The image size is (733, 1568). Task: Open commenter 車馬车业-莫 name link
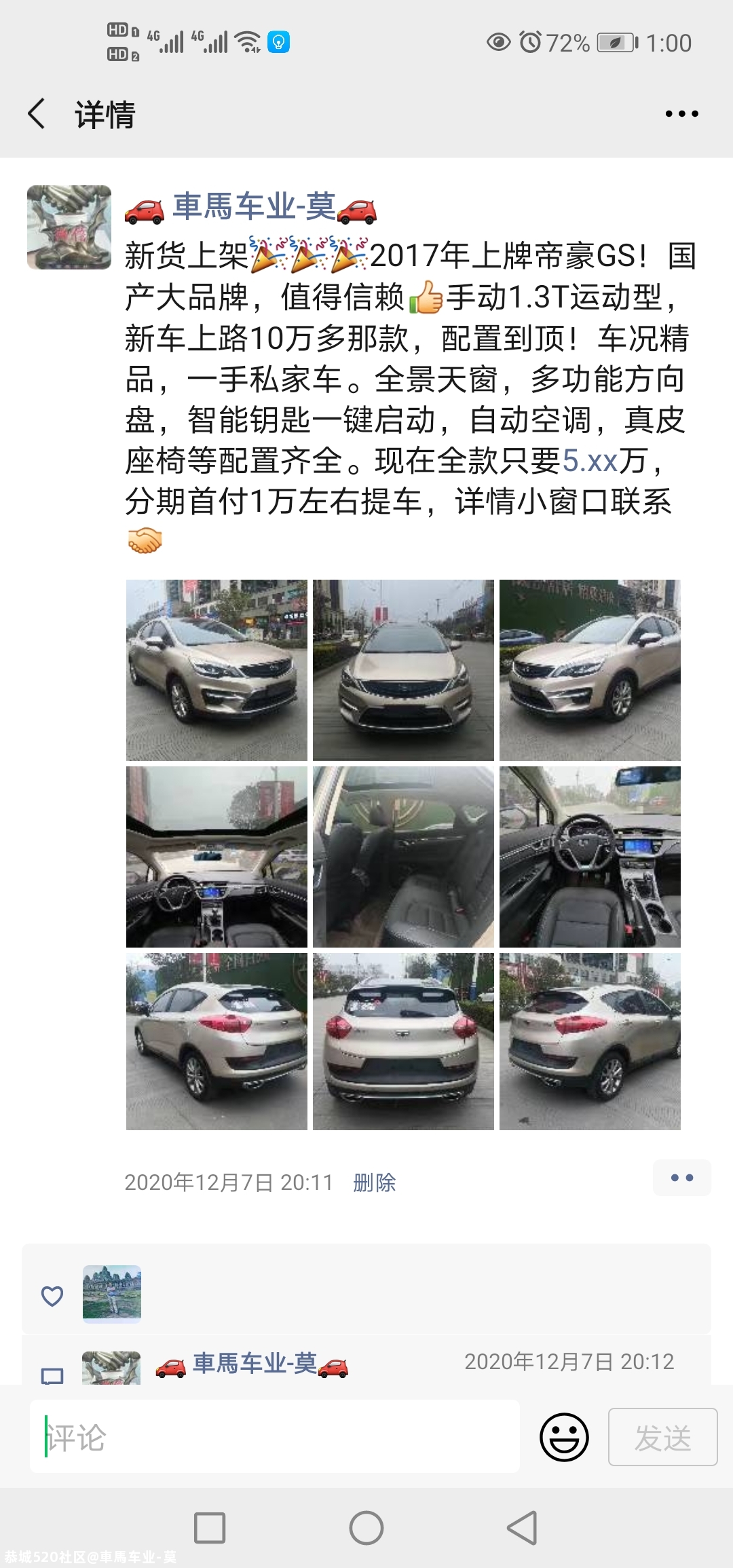(x=255, y=1363)
